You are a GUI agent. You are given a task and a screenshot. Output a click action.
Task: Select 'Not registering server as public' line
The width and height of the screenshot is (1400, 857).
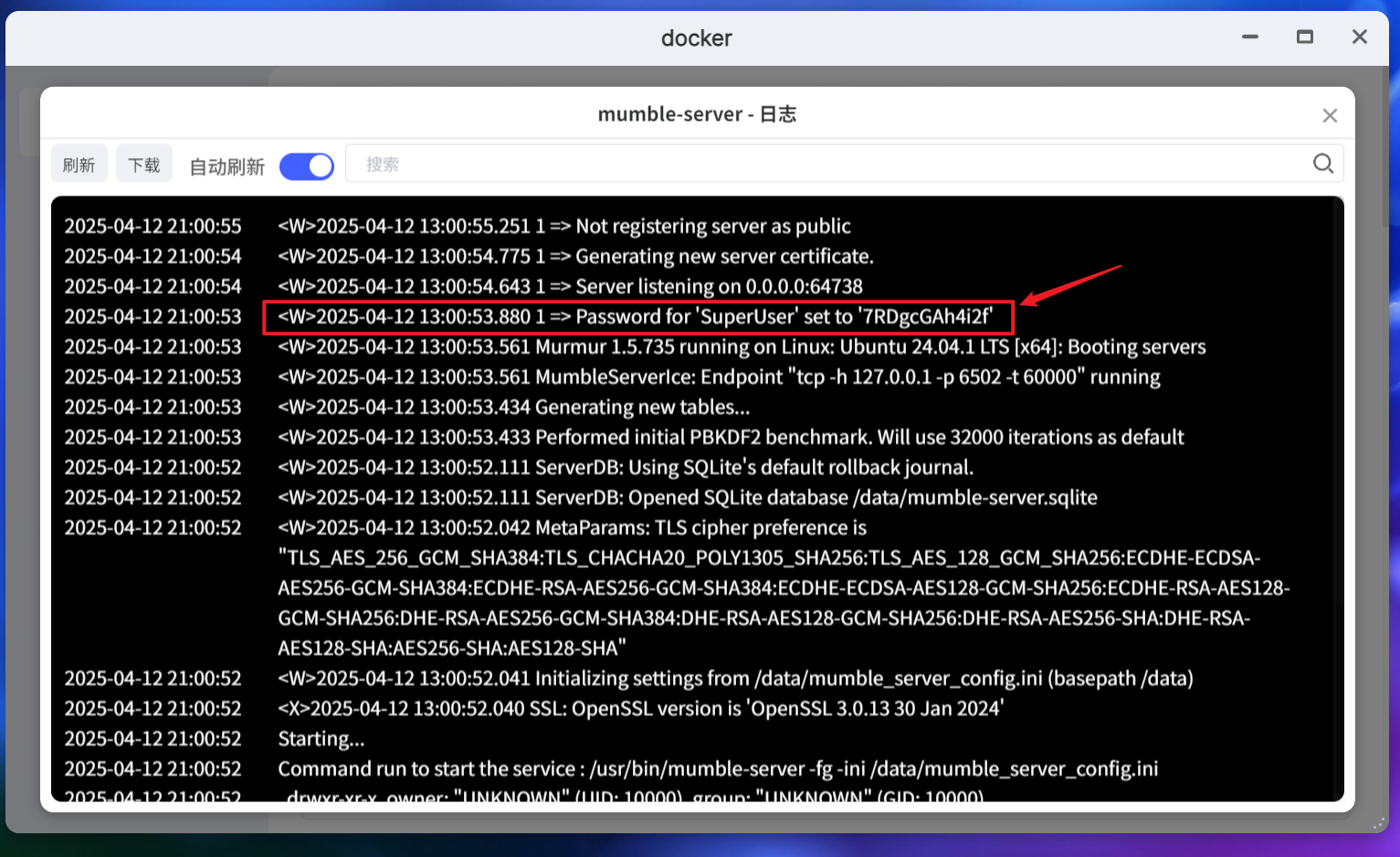tap(564, 226)
